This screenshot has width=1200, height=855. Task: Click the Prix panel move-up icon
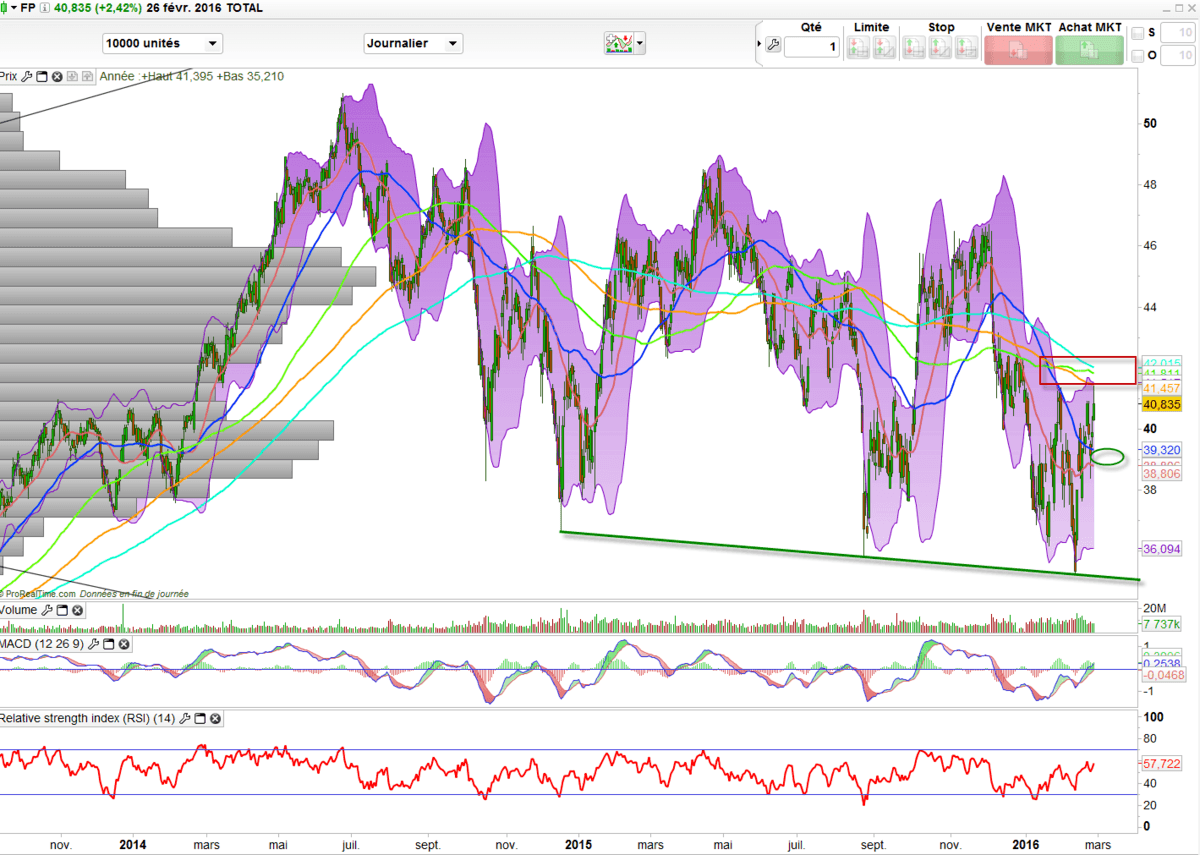coord(87,76)
